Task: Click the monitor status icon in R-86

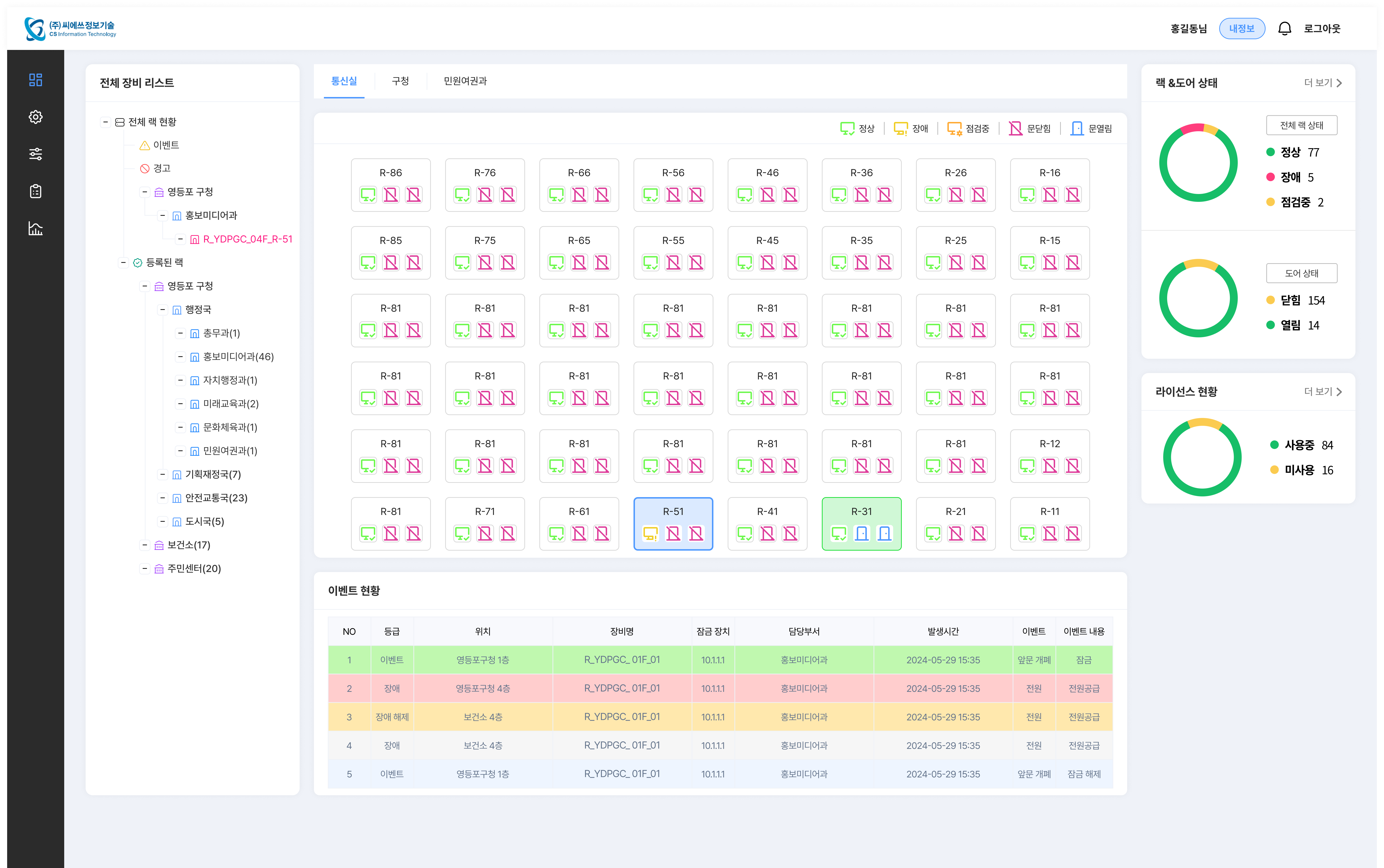Action: 368,195
